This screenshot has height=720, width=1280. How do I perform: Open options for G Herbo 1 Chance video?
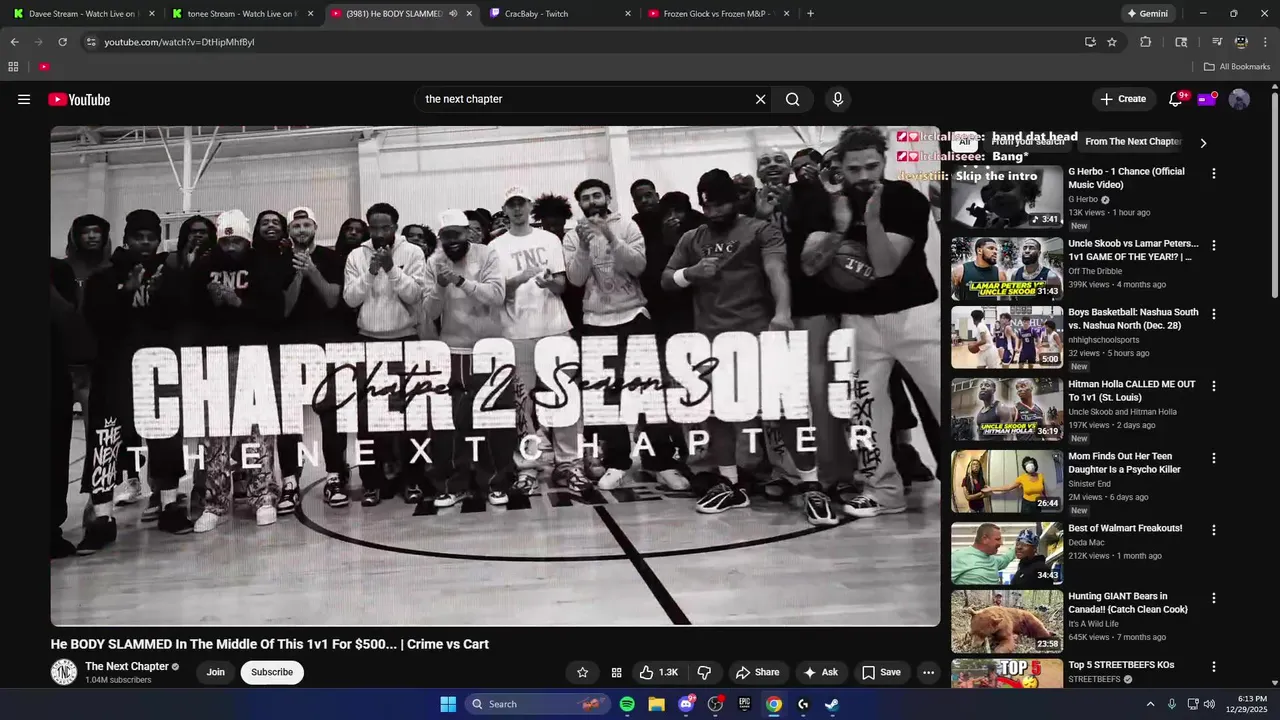(1214, 173)
